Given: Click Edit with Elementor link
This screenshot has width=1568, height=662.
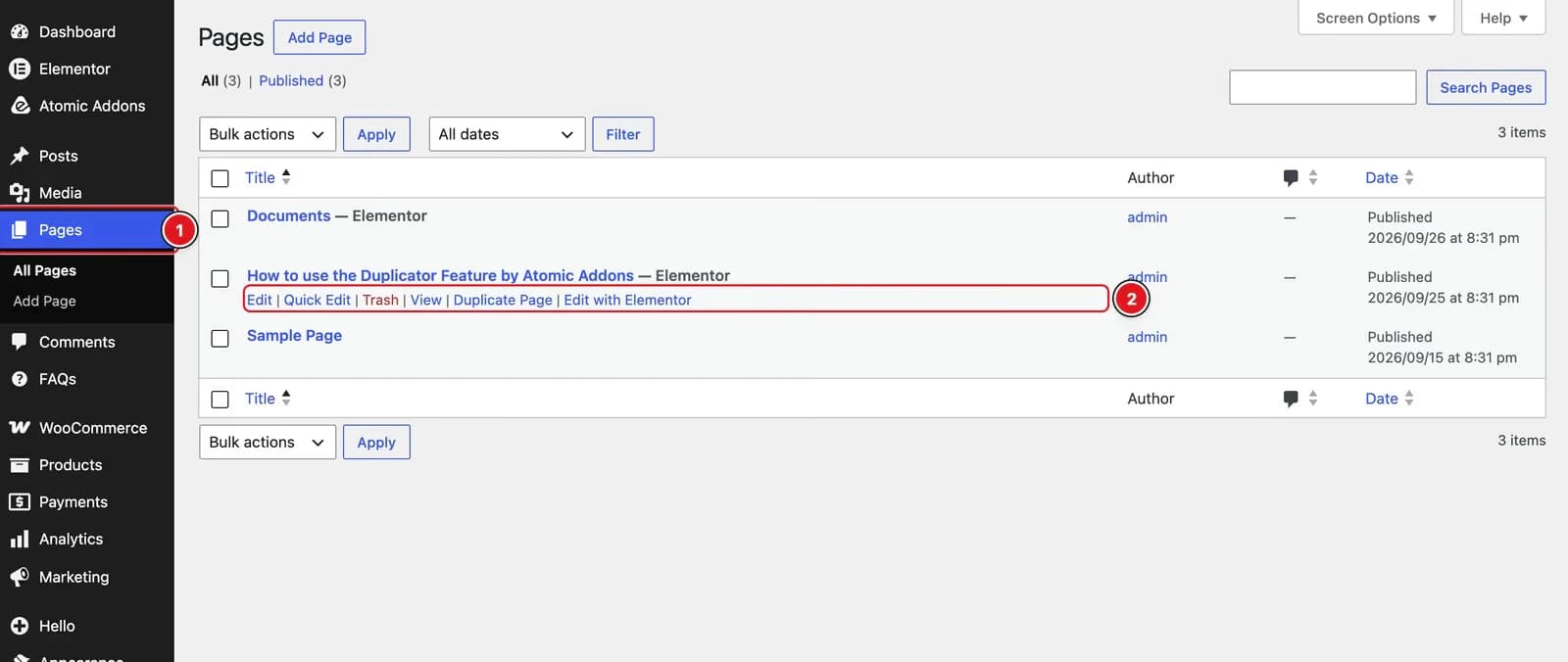Looking at the screenshot, I should pyautogui.click(x=627, y=300).
